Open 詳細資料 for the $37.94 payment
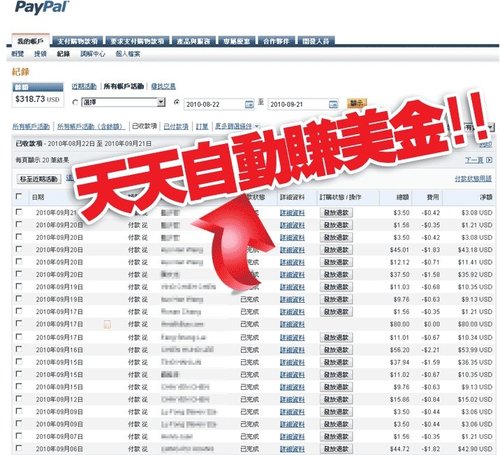Image resolution: width=500 pixels, height=455 pixels. pos(292,362)
